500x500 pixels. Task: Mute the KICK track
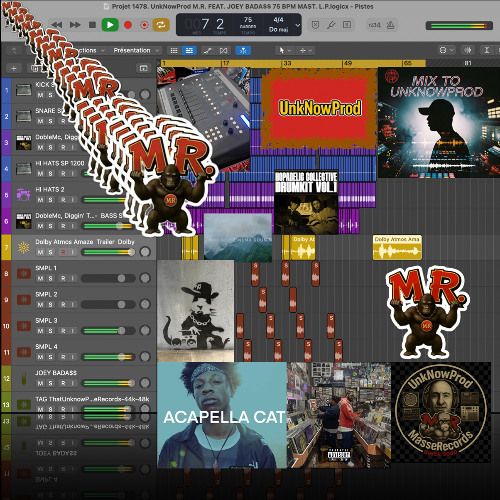point(41,95)
